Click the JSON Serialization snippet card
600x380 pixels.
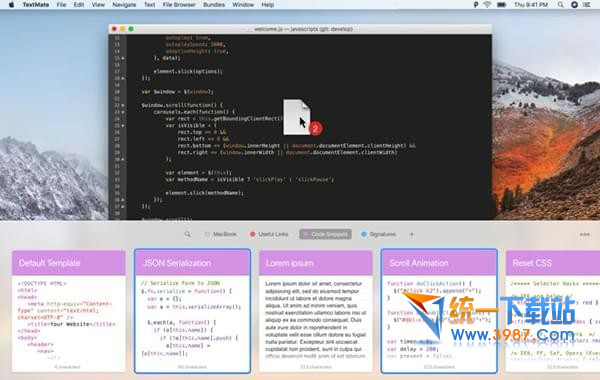[192, 311]
